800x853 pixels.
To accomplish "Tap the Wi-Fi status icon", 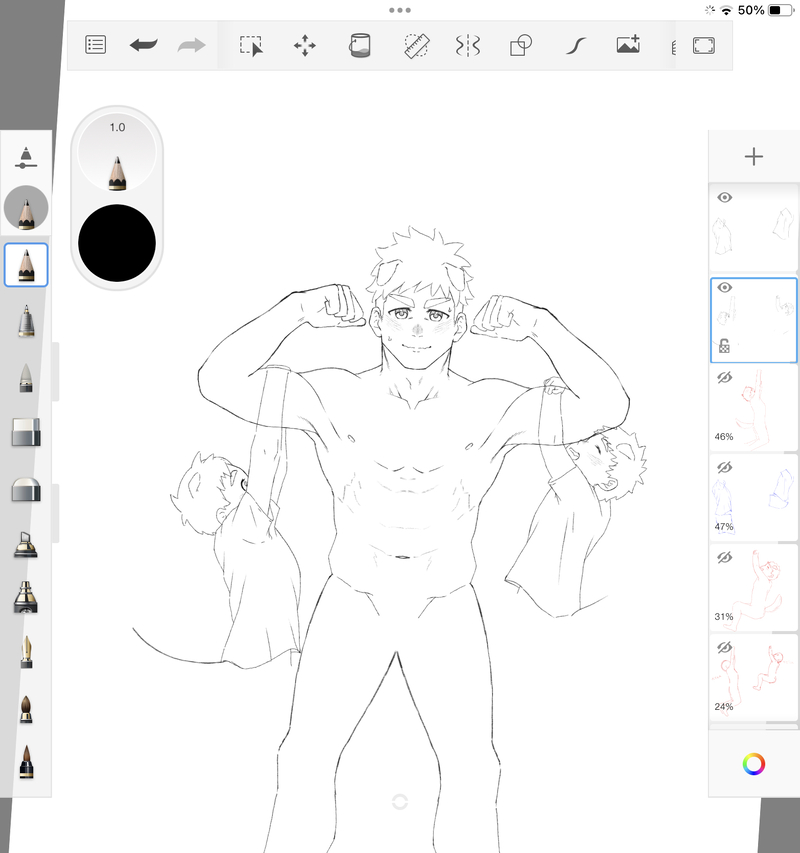I will 726,10.
